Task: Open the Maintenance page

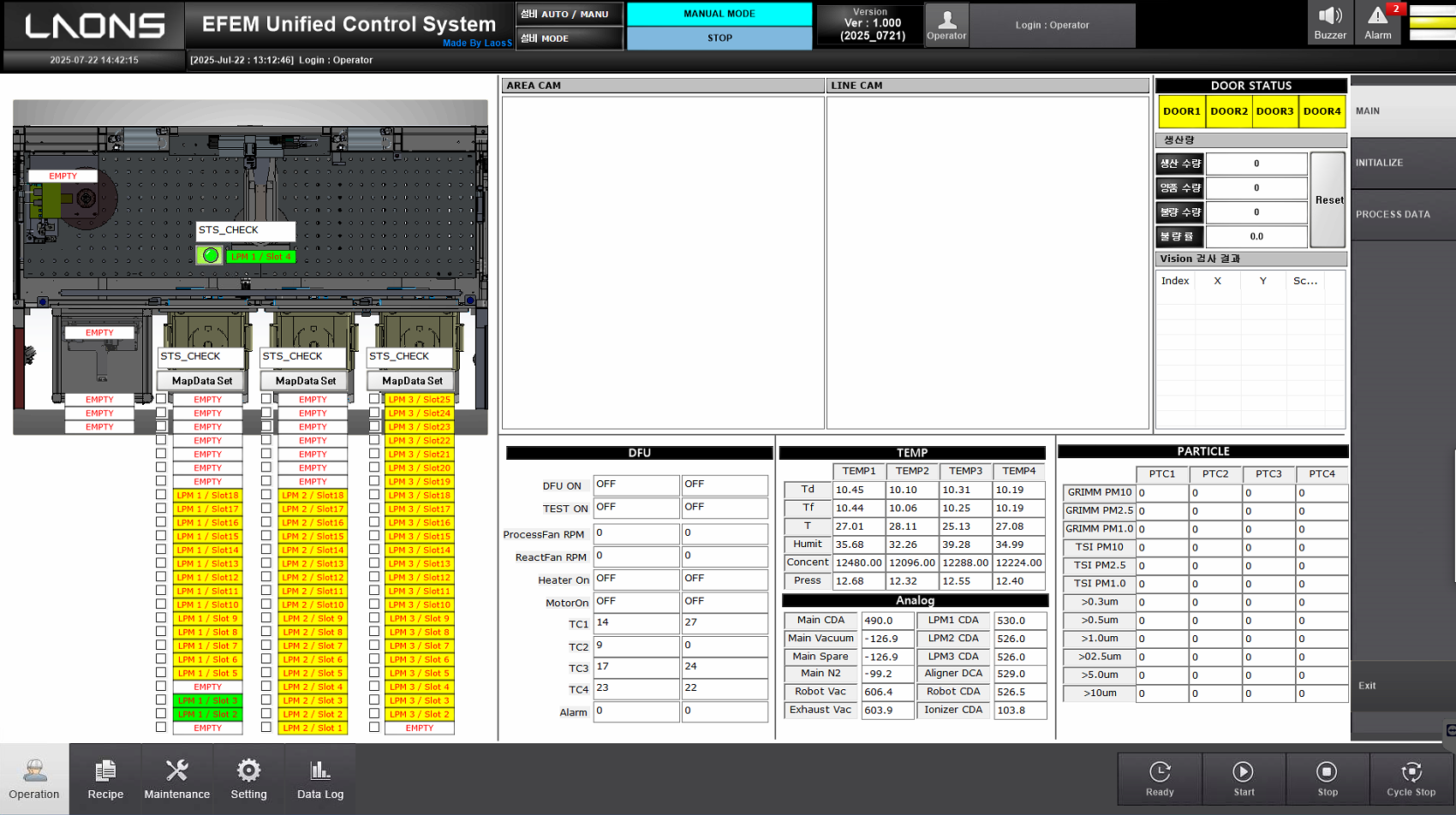Action: tap(176, 779)
